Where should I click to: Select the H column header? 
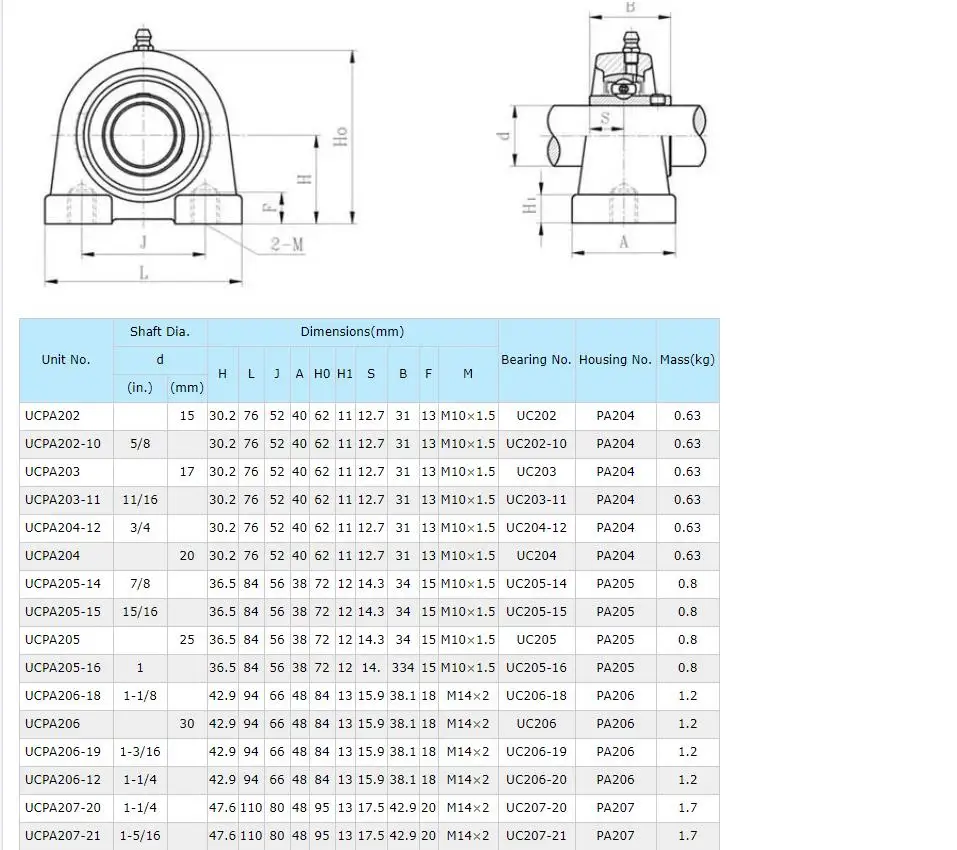(222, 373)
